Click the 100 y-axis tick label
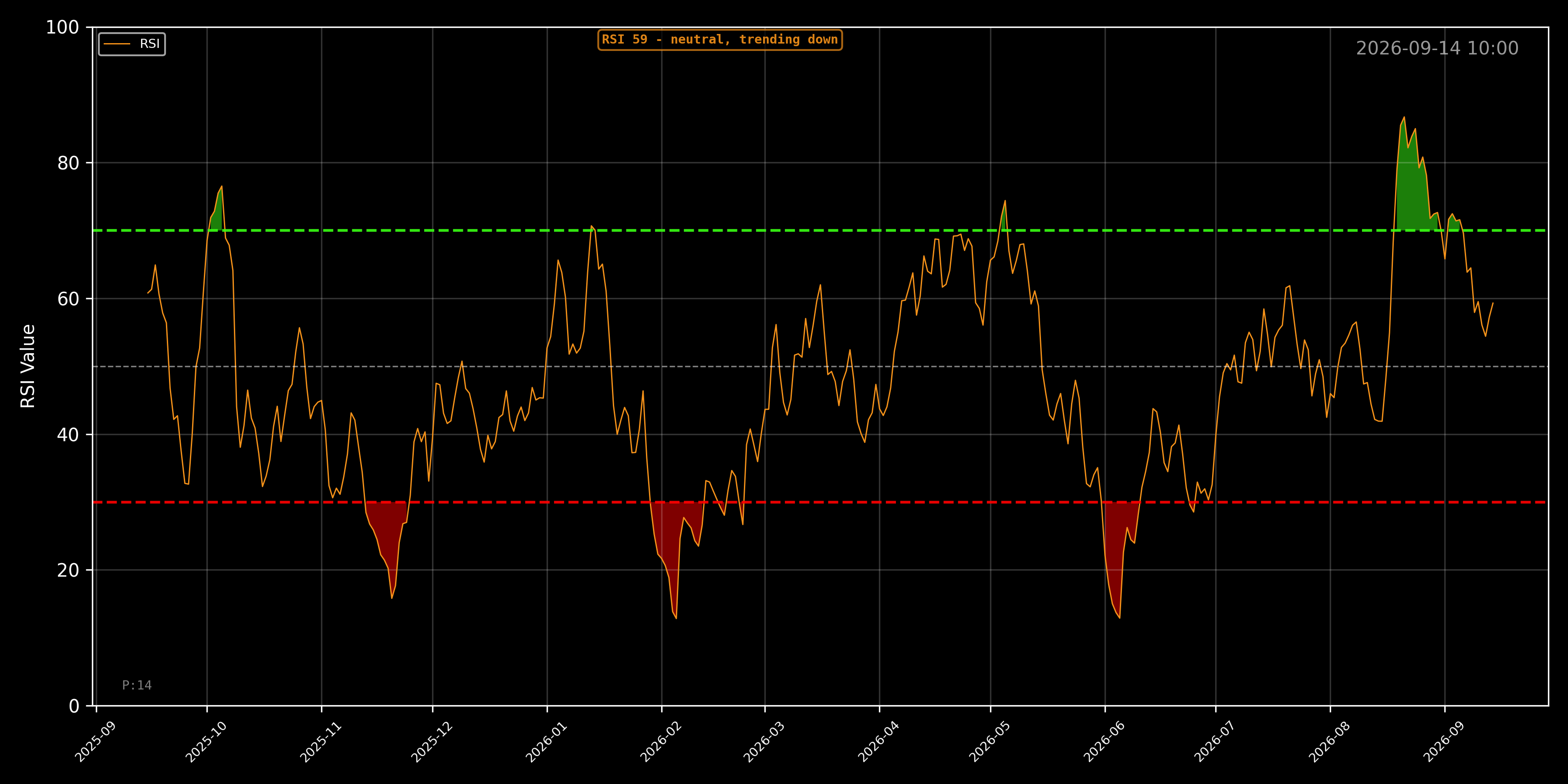 [x=63, y=27]
